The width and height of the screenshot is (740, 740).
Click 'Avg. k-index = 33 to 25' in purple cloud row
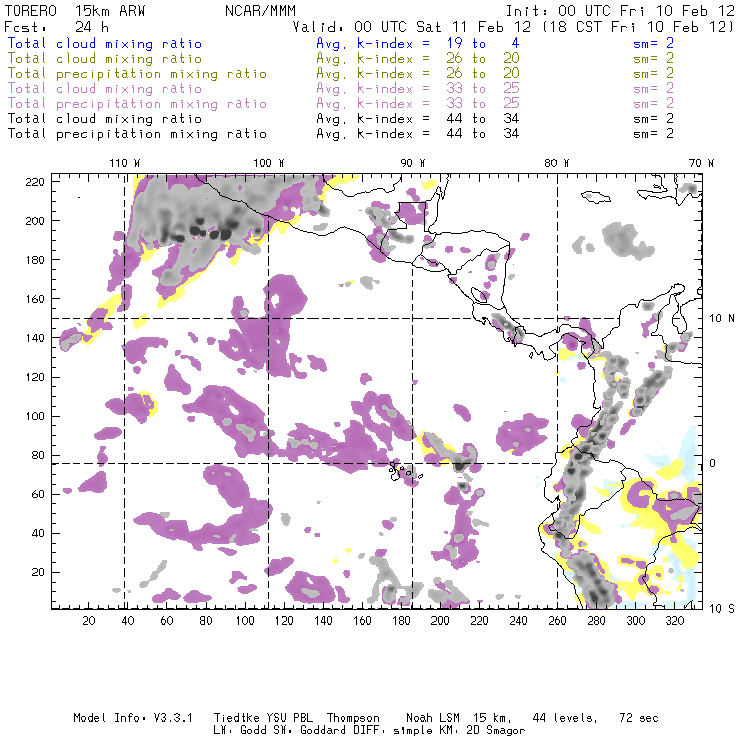click(x=418, y=89)
